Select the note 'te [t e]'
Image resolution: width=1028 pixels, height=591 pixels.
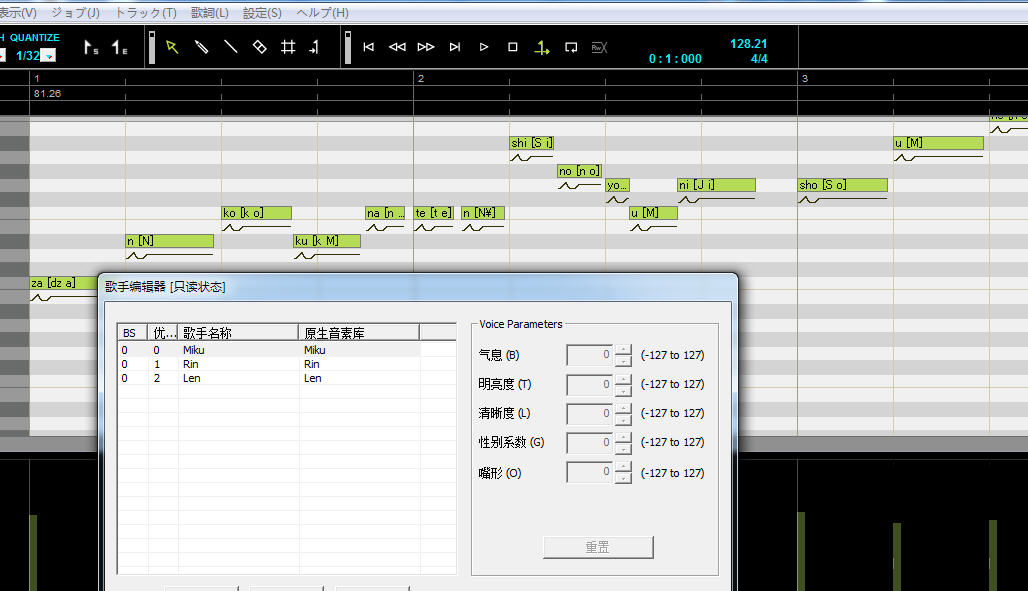pos(433,213)
